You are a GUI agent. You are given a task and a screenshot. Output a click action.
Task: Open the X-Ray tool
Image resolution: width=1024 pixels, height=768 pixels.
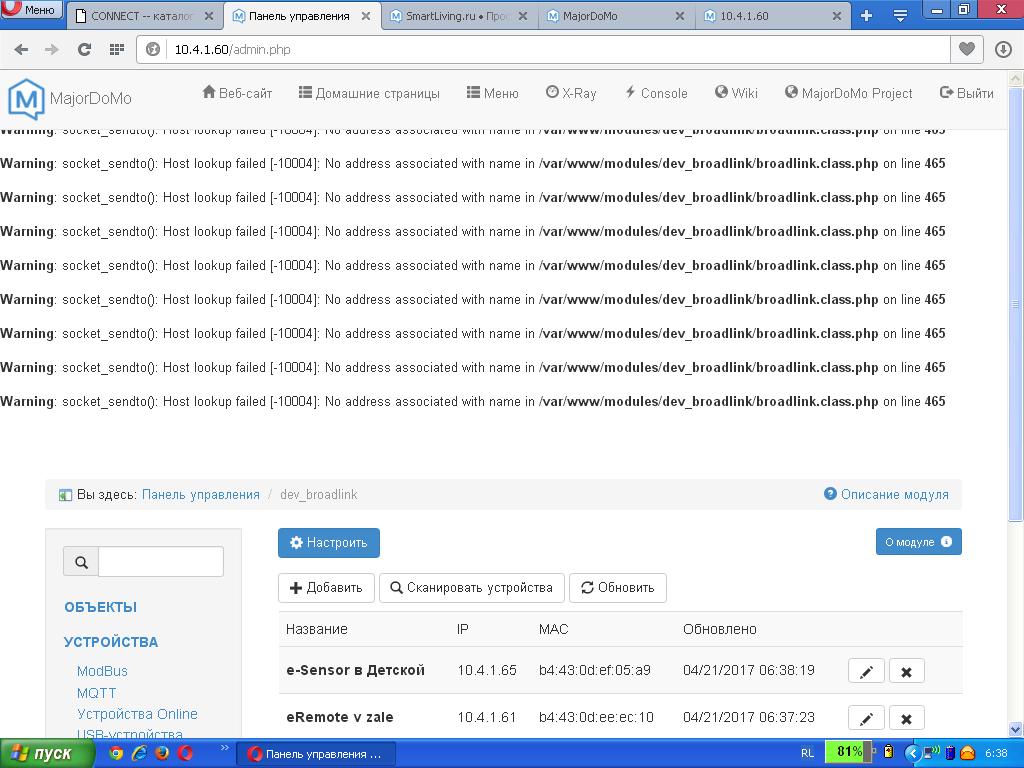coord(571,93)
